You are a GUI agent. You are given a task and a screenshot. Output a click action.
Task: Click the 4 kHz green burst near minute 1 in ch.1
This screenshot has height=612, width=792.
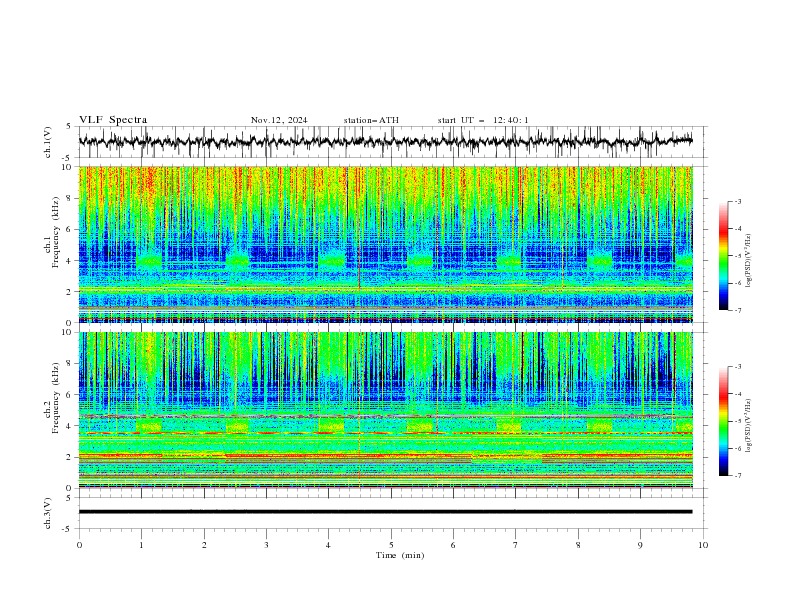149,261
